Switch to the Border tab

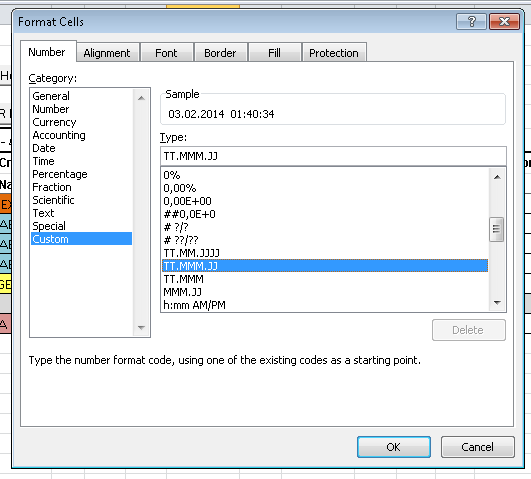tap(220, 53)
